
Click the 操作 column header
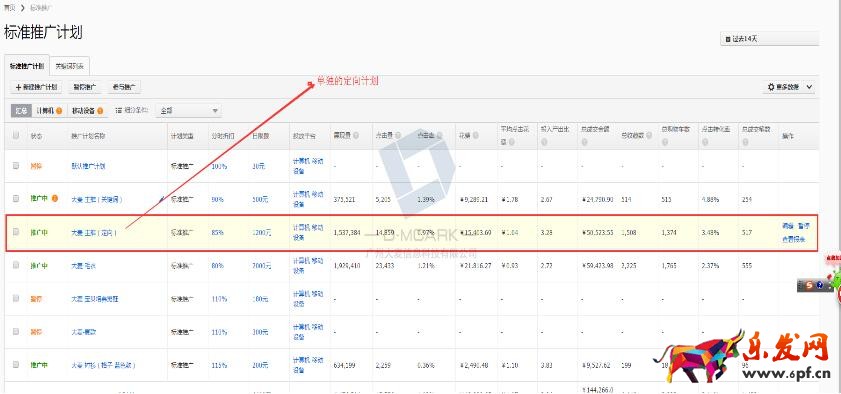point(788,136)
